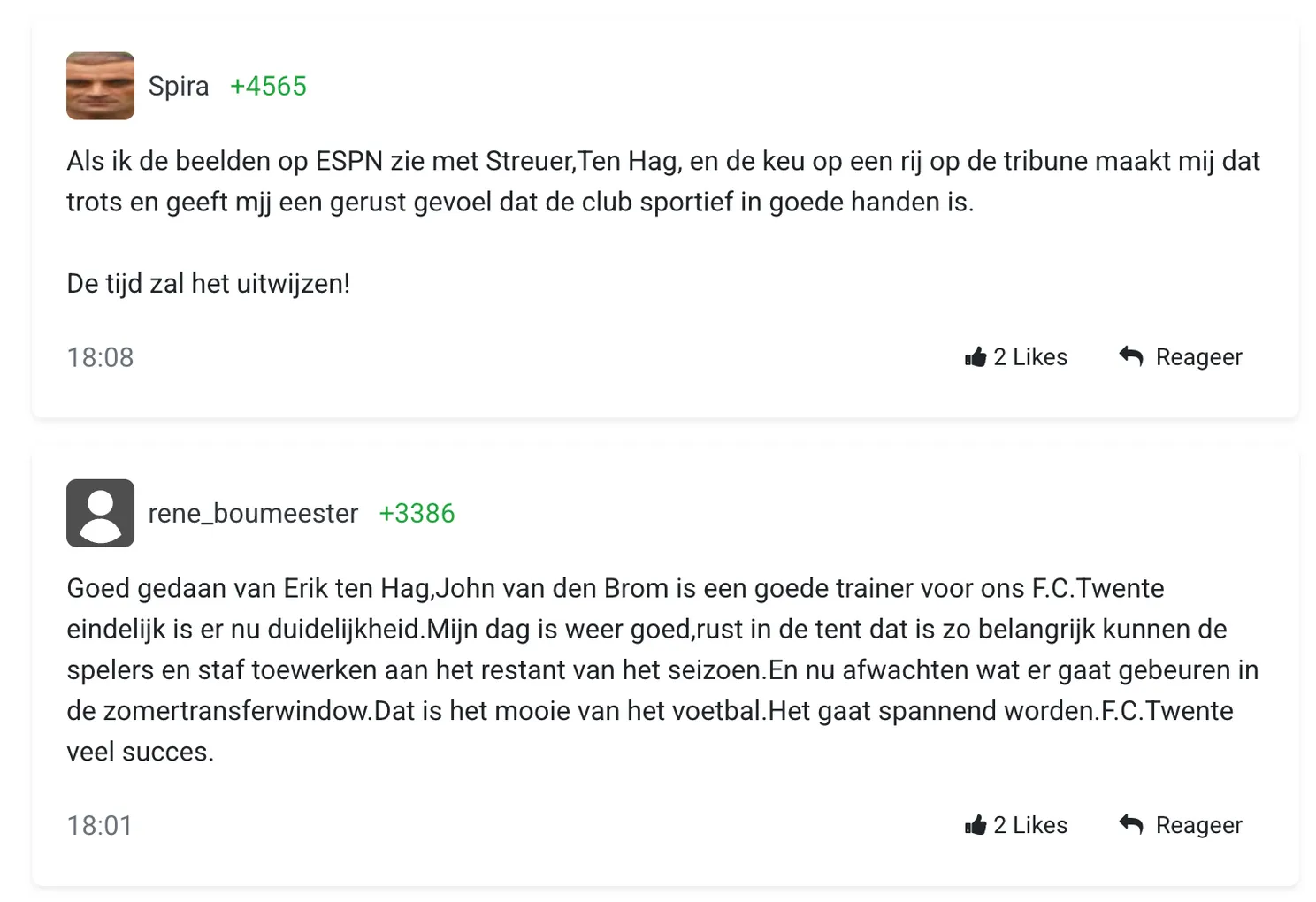Click the 18:08 timestamp on Spira's comment
This screenshot has width=1316, height=902.
100,356
